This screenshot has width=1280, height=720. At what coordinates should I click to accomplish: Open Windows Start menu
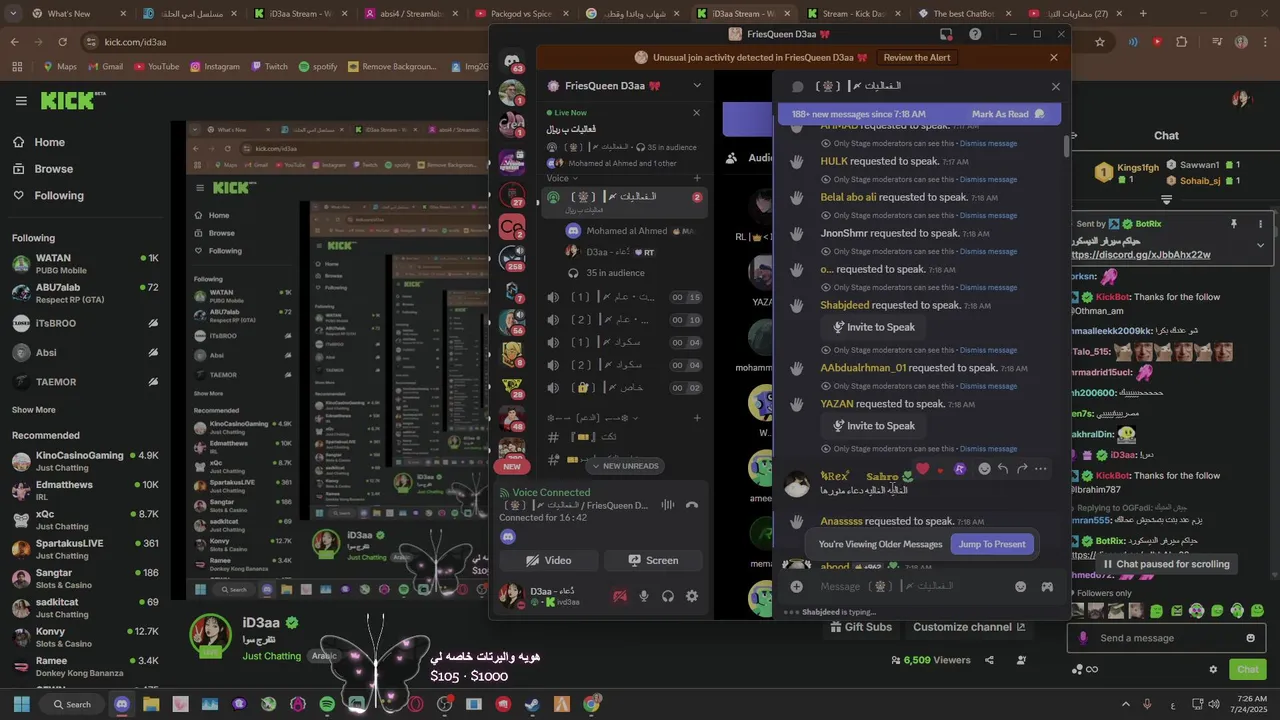(x=21, y=704)
